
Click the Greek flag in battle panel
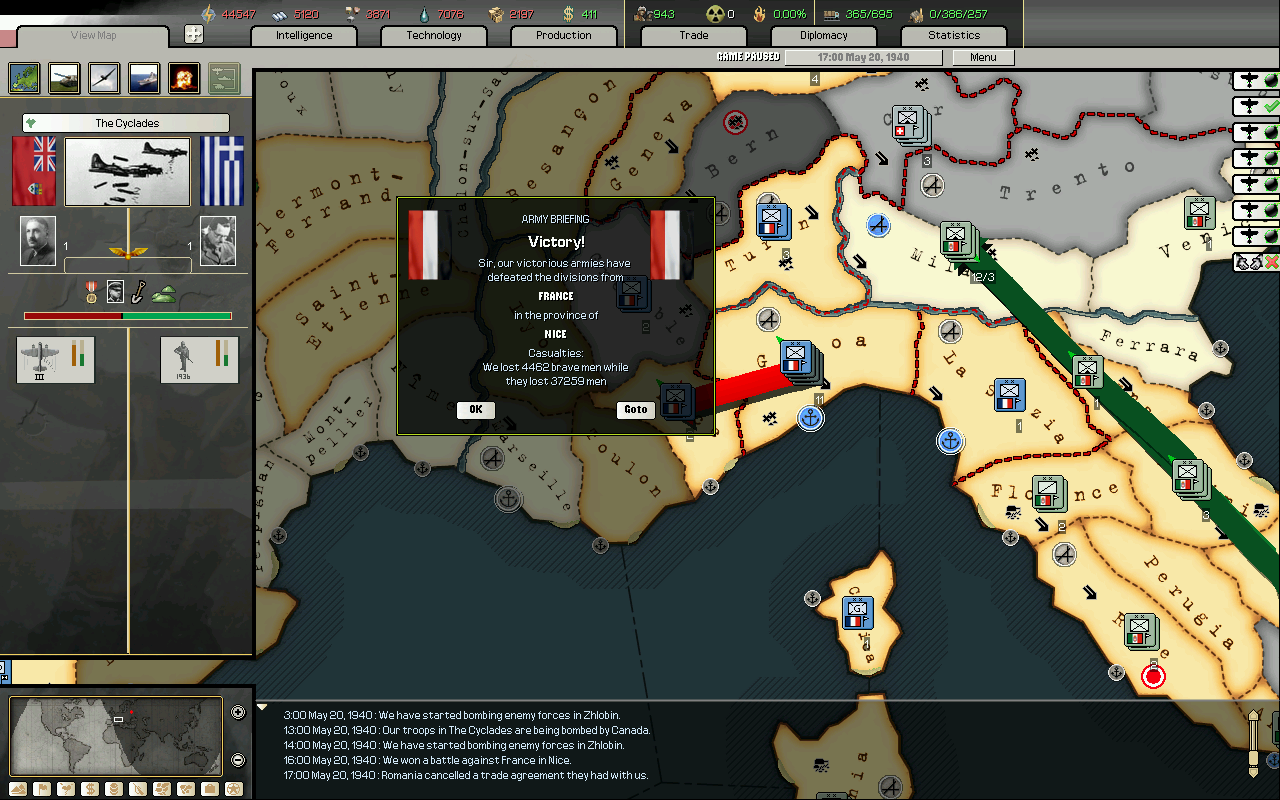[221, 171]
